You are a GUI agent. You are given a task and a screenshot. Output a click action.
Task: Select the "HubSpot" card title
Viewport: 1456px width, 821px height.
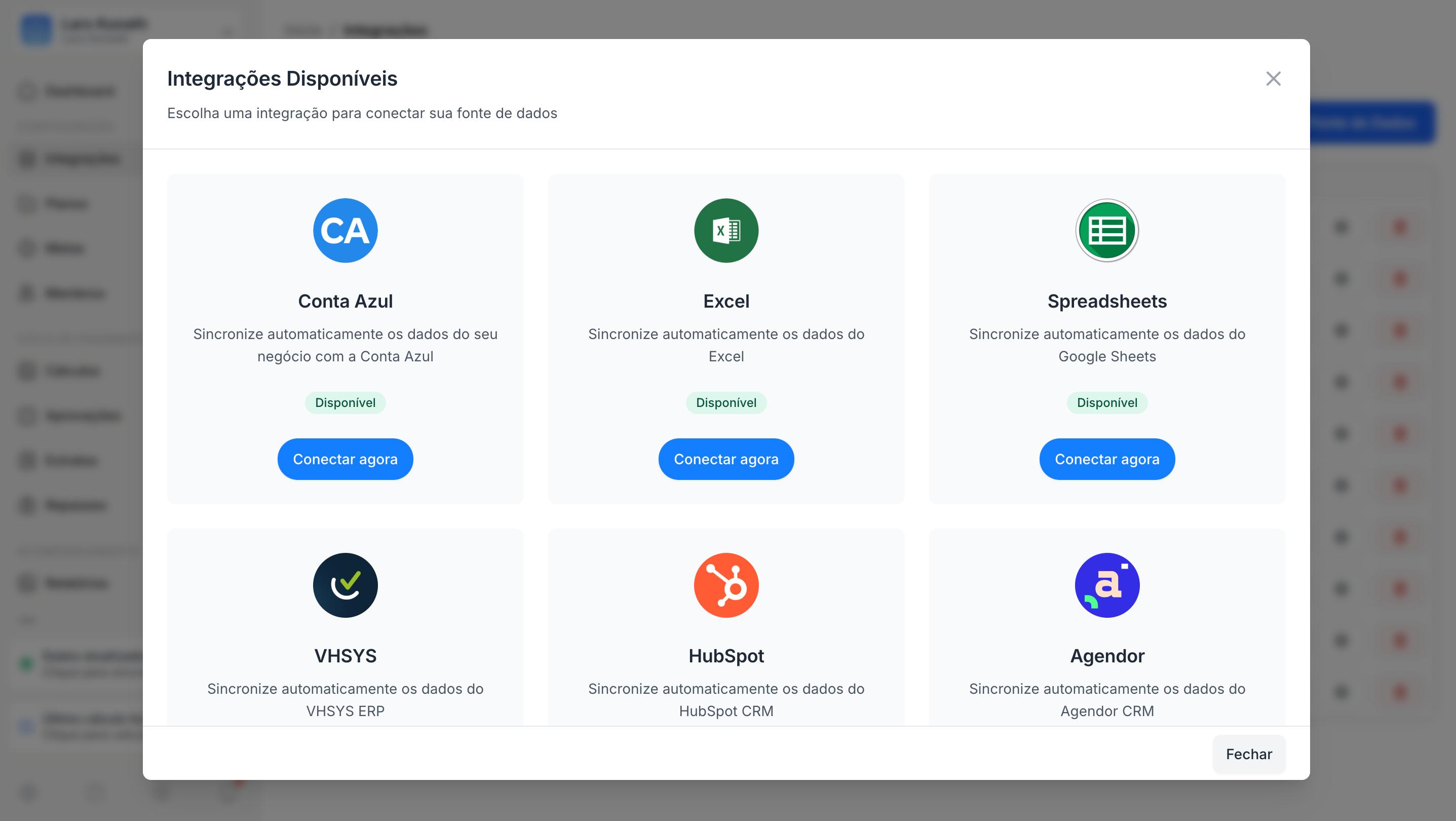pyautogui.click(x=726, y=656)
